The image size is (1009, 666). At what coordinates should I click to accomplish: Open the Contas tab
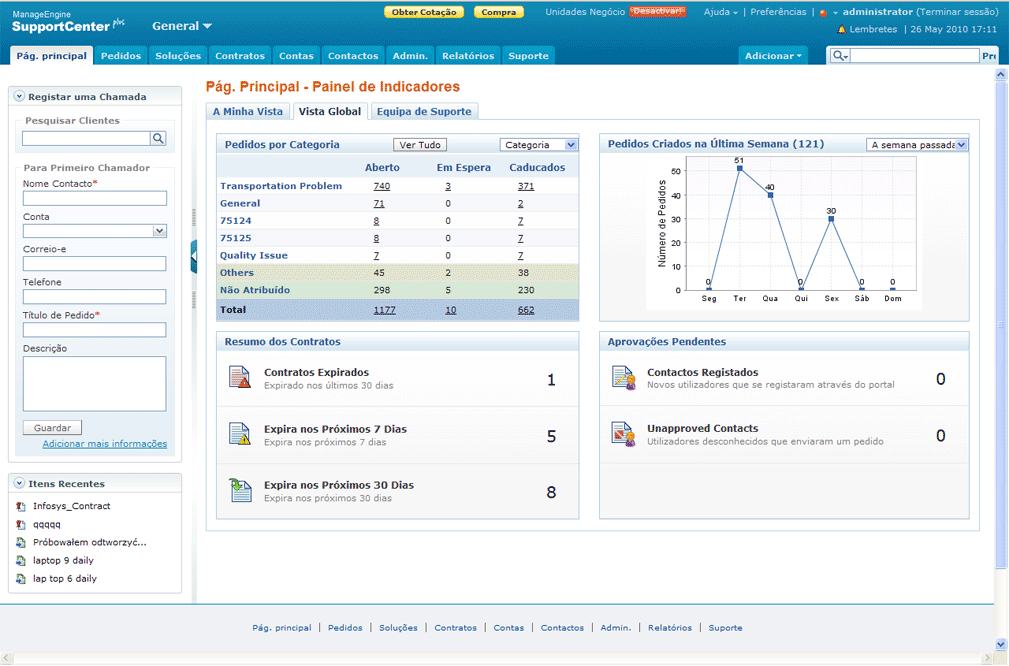[296, 56]
